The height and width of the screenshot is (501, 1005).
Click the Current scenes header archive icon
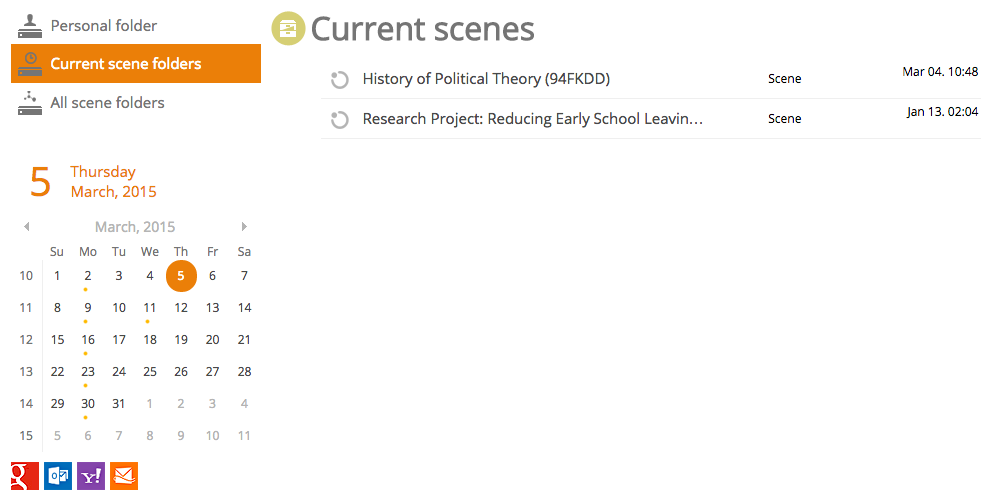288,29
